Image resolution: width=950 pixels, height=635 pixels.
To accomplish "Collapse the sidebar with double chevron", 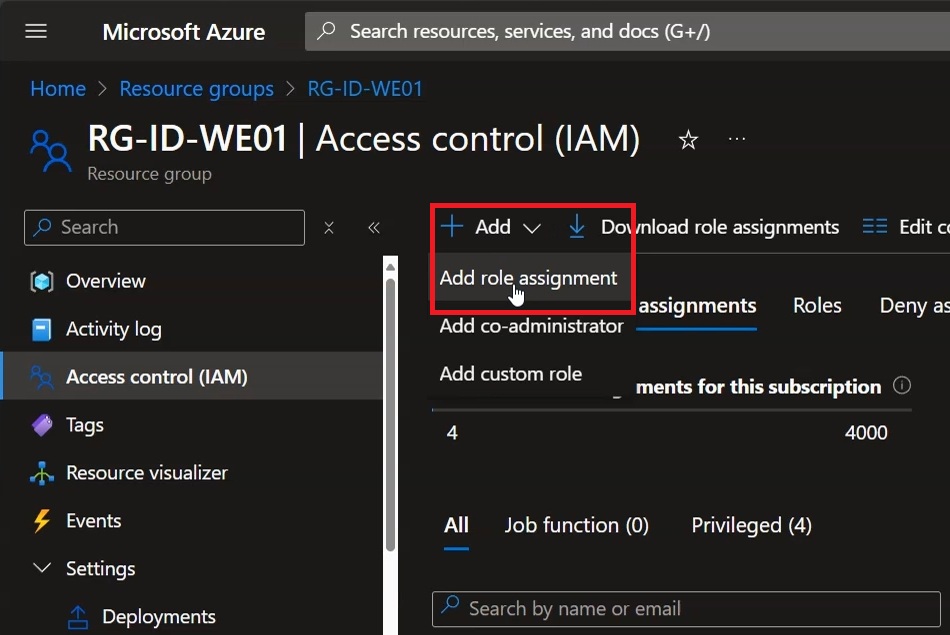I will (374, 228).
